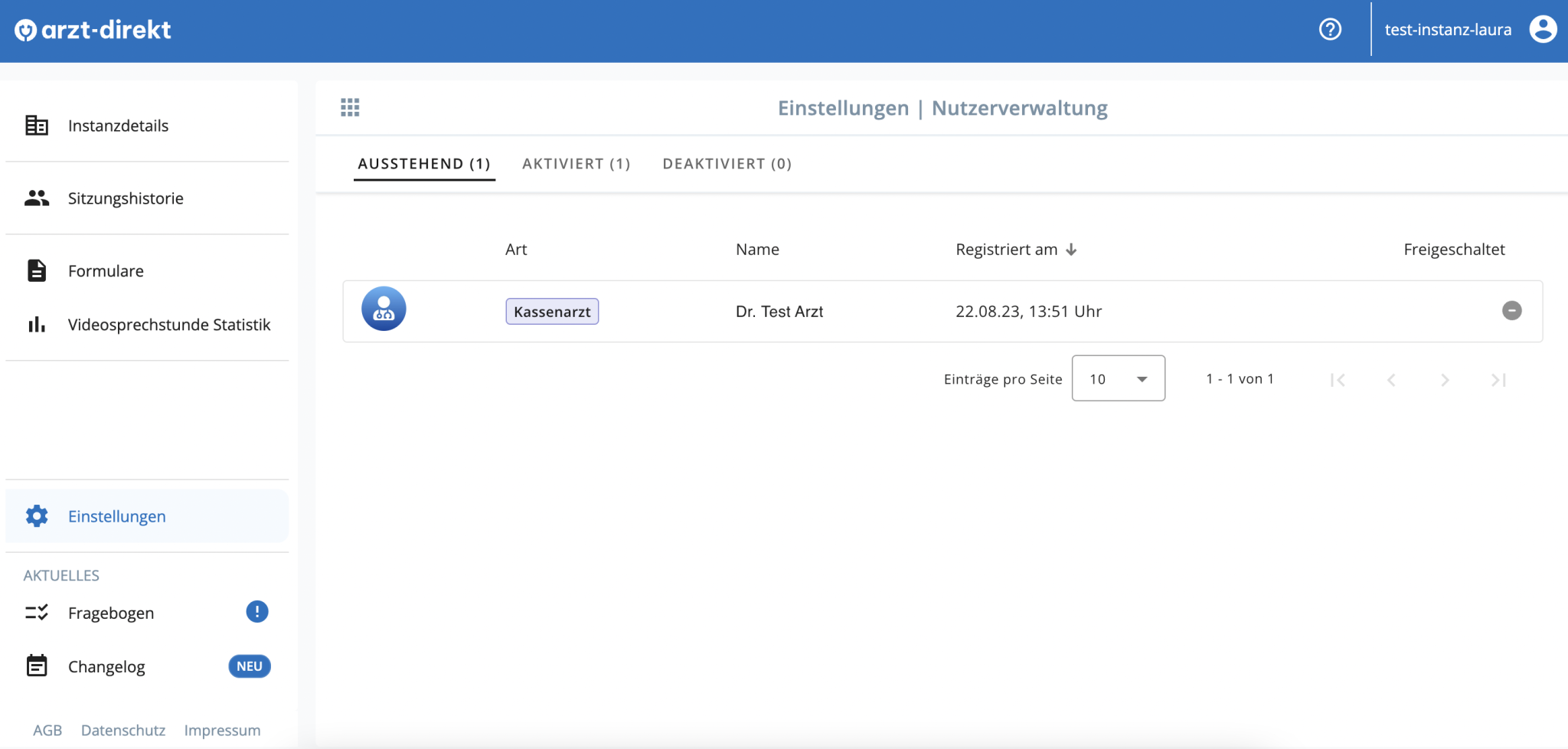
Task: Open the Einträge pro Seite dropdown
Action: point(1118,378)
